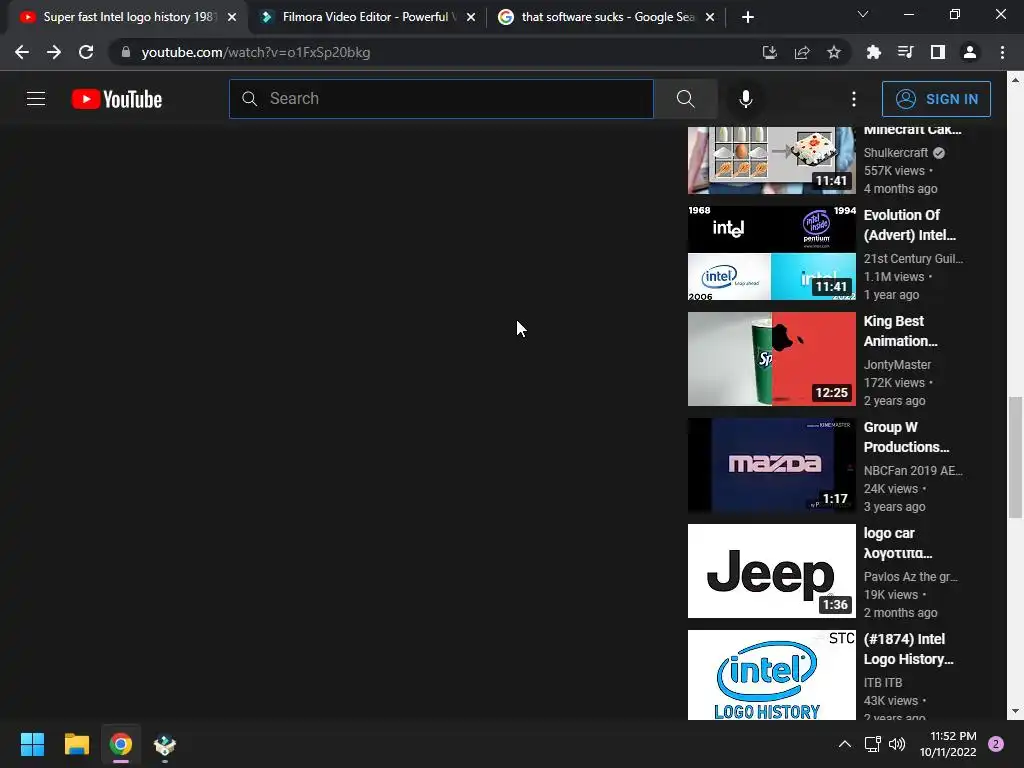Open the NBCFan 2019 AE channel name
Viewport: 1024px width, 768px height.
(913, 470)
